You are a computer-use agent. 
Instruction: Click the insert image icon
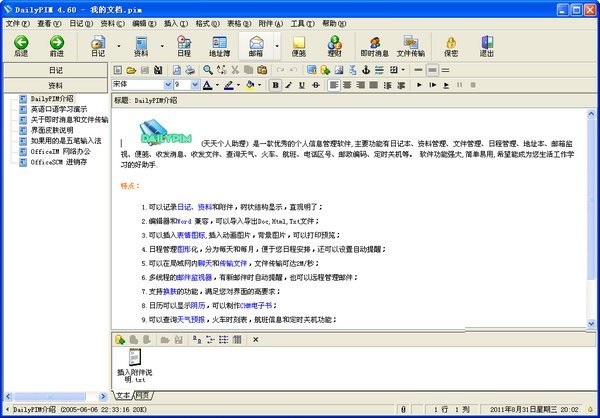[x=339, y=70]
